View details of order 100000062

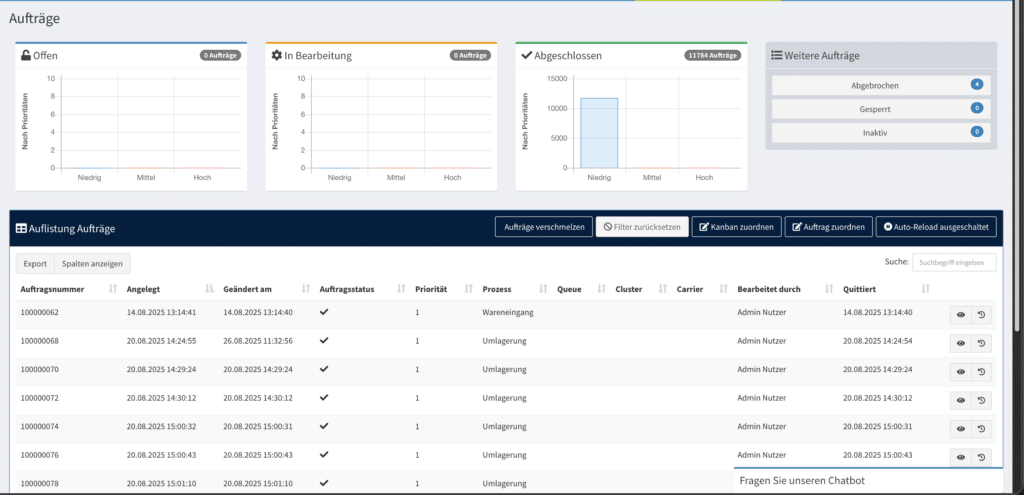(x=960, y=314)
